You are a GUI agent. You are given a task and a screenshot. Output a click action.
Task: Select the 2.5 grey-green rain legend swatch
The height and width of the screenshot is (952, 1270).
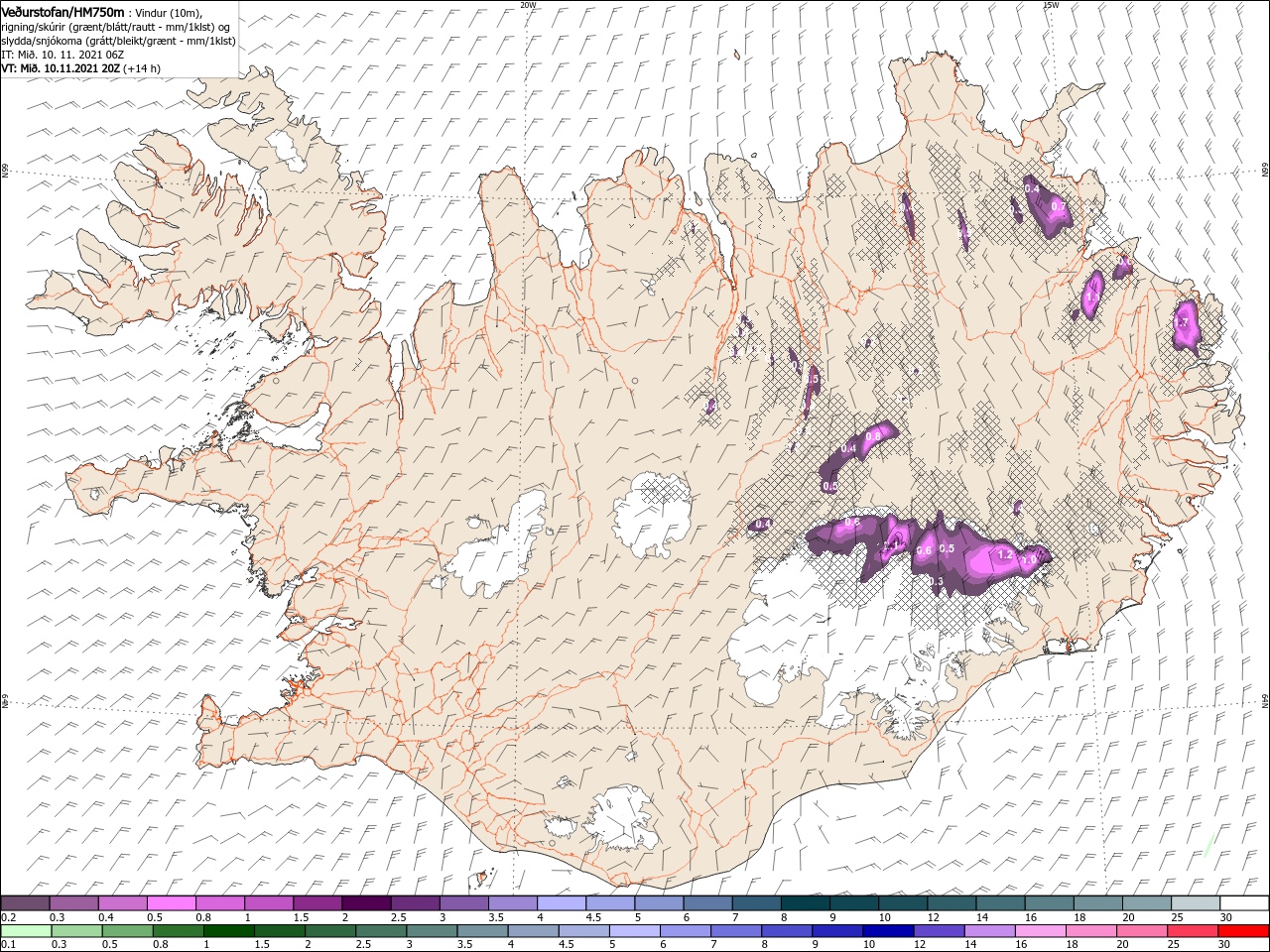(380, 931)
